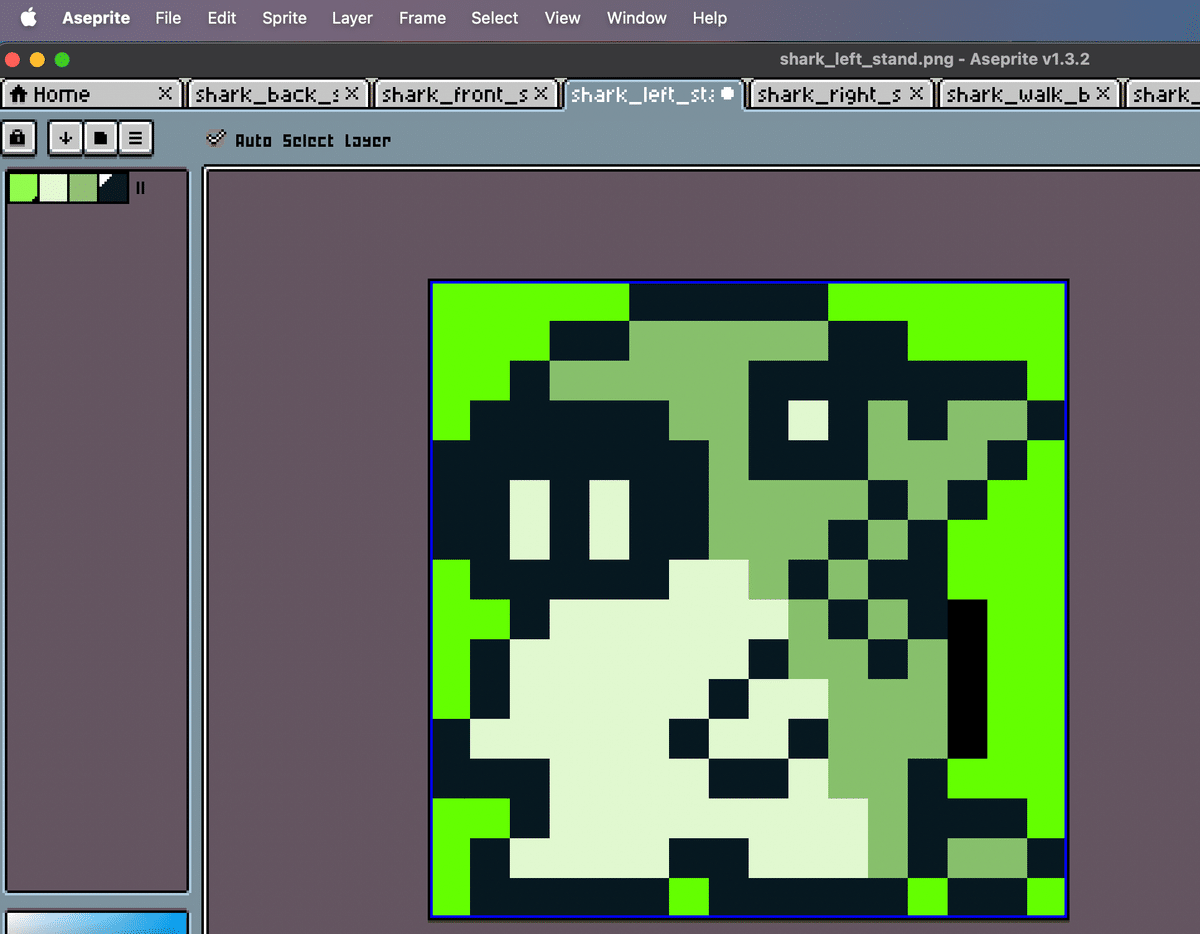The height and width of the screenshot is (934, 1200).
Task: Minimize the Aseprite window with yellow button
Action: (x=37, y=59)
